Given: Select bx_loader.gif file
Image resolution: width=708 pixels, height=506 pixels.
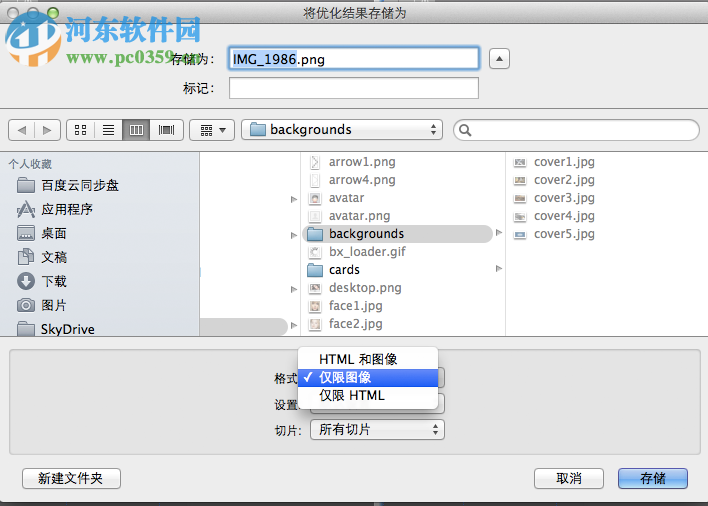Looking at the screenshot, I should point(367,252).
